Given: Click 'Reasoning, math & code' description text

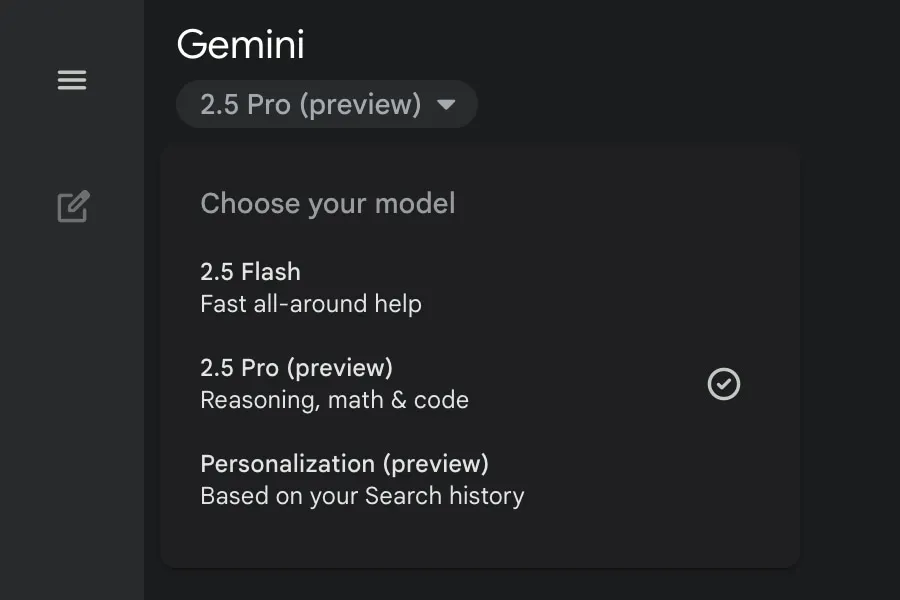Looking at the screenshot, I should pos(334,400).
